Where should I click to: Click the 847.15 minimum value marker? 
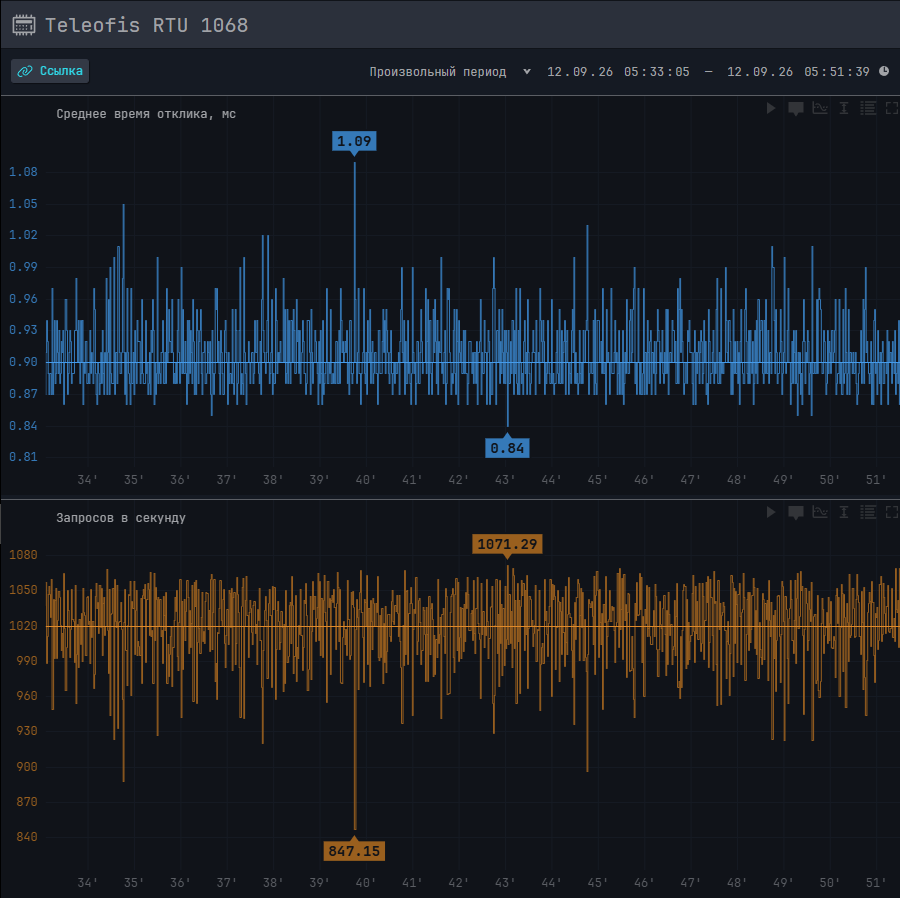coord(354,851)
